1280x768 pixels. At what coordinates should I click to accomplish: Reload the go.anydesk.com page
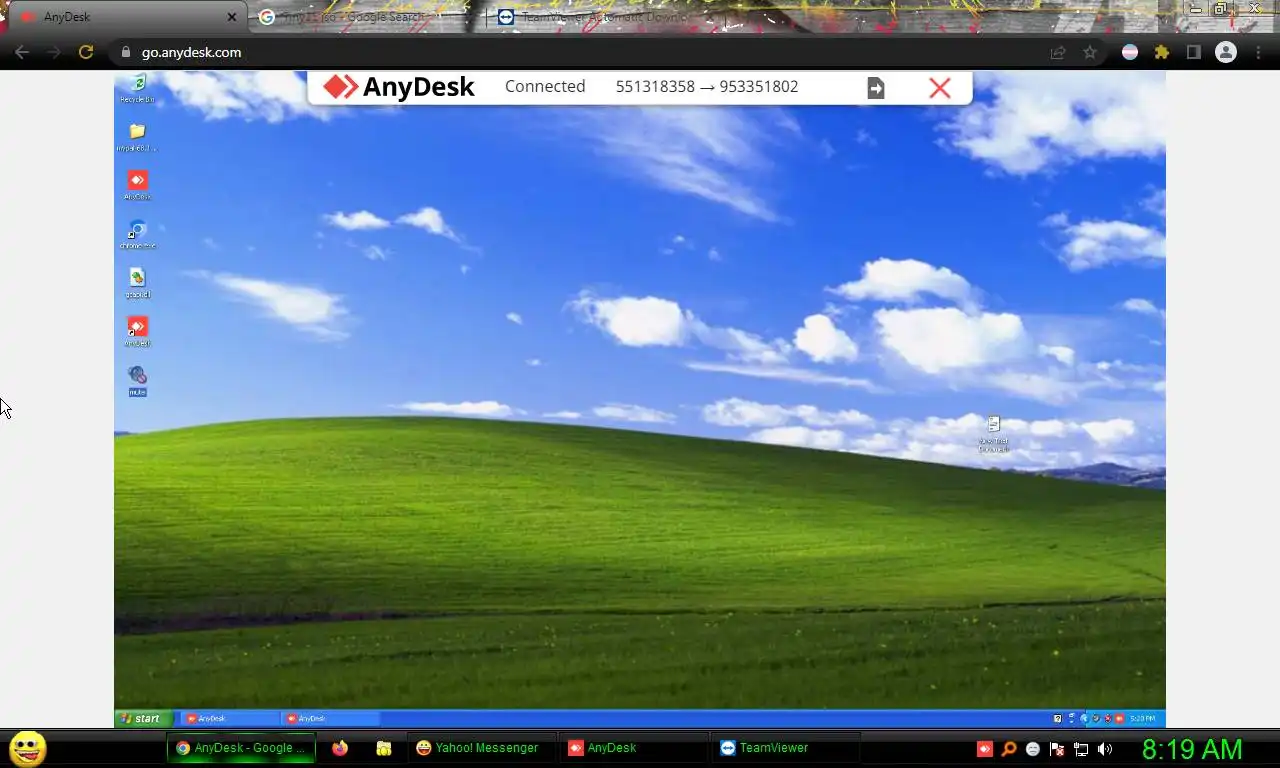(x=86, y=52)
